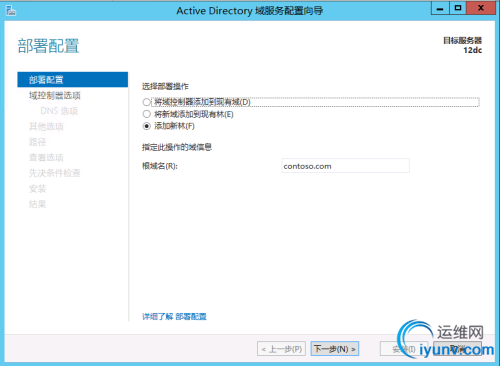Click the 详细了解 部署配置 link
This screenshot has width=500, height=366.
coord(174,316)
